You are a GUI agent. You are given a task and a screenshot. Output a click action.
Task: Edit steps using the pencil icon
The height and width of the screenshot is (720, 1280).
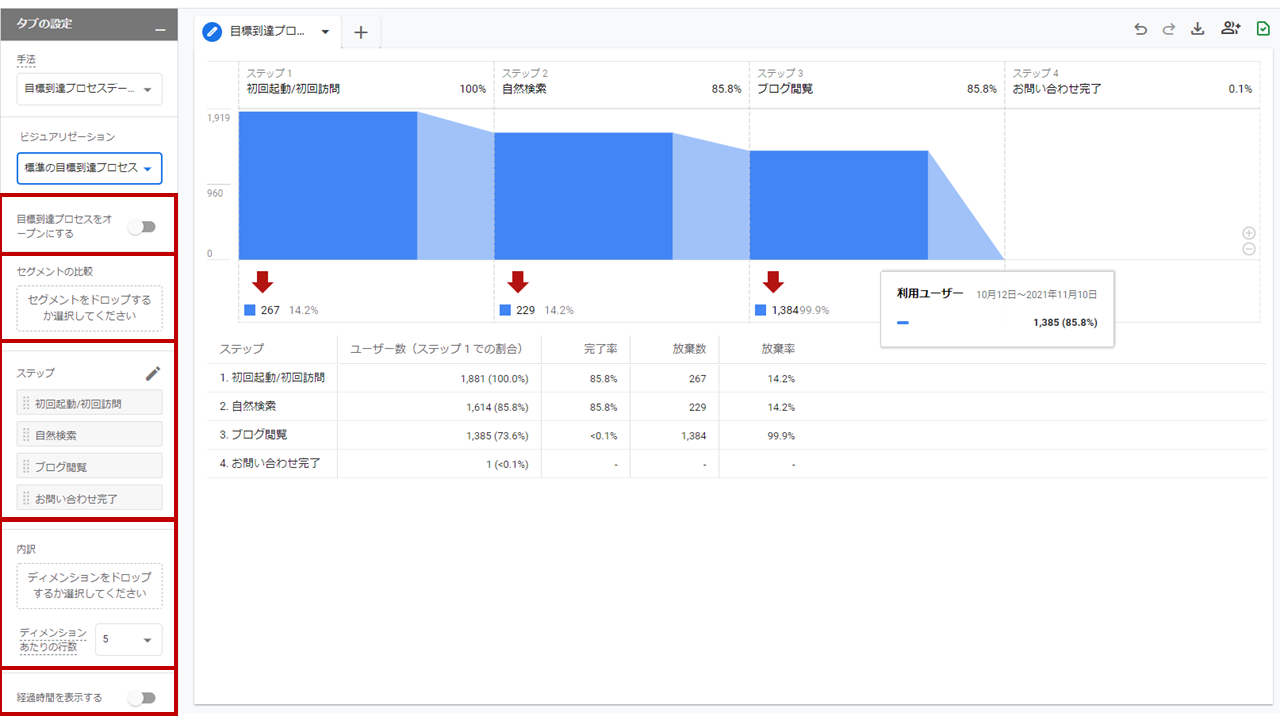(x=153, y=373)
